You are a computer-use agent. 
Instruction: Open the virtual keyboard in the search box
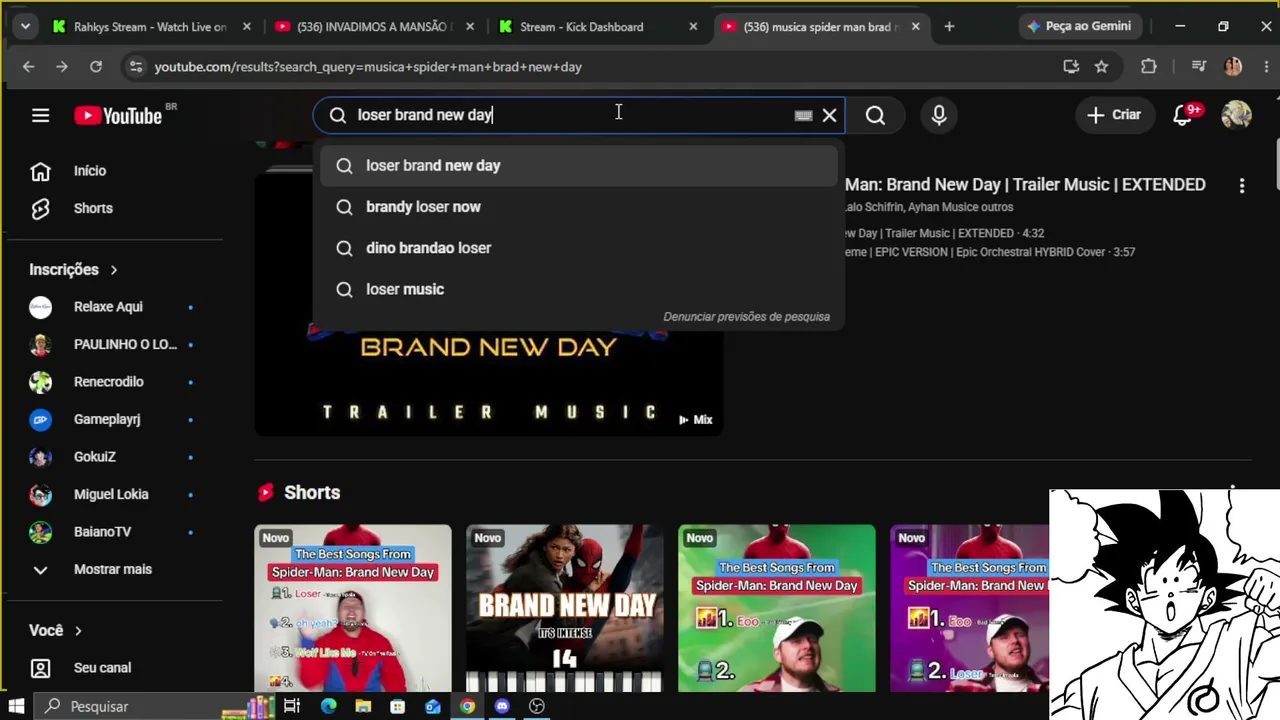pos(803,115)
